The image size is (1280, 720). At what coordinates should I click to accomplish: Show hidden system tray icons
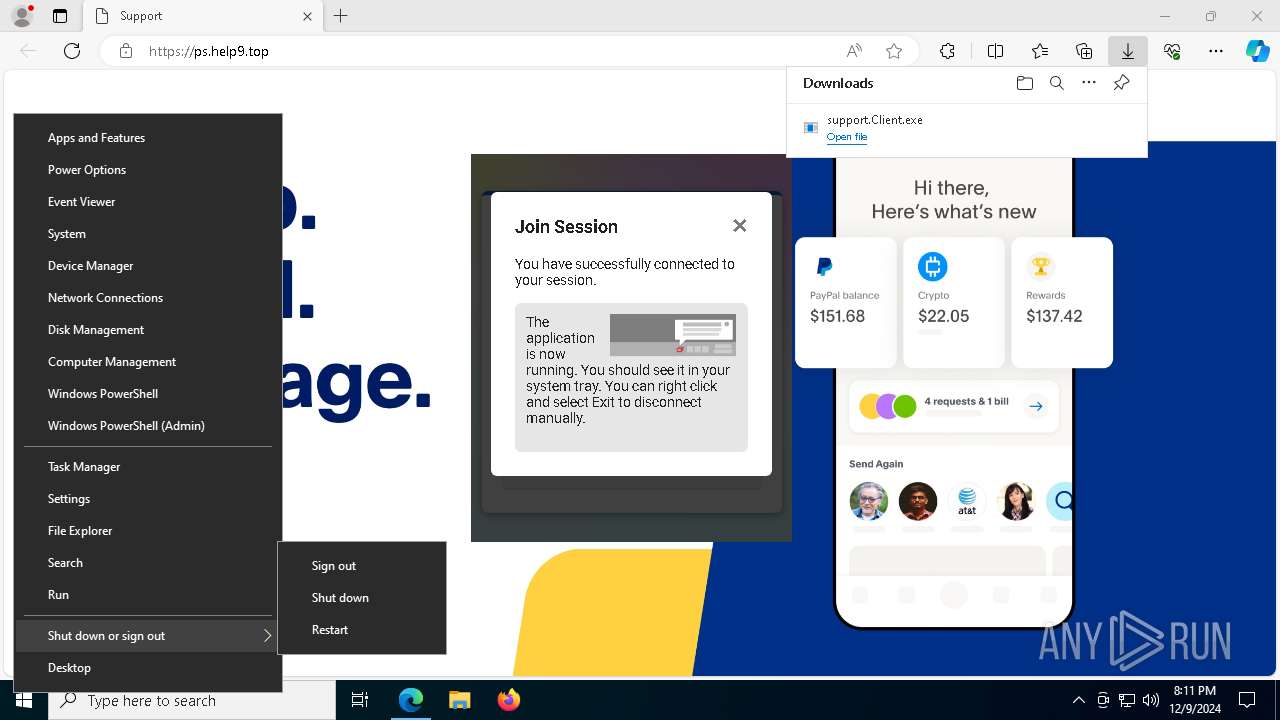(1078, 700)
